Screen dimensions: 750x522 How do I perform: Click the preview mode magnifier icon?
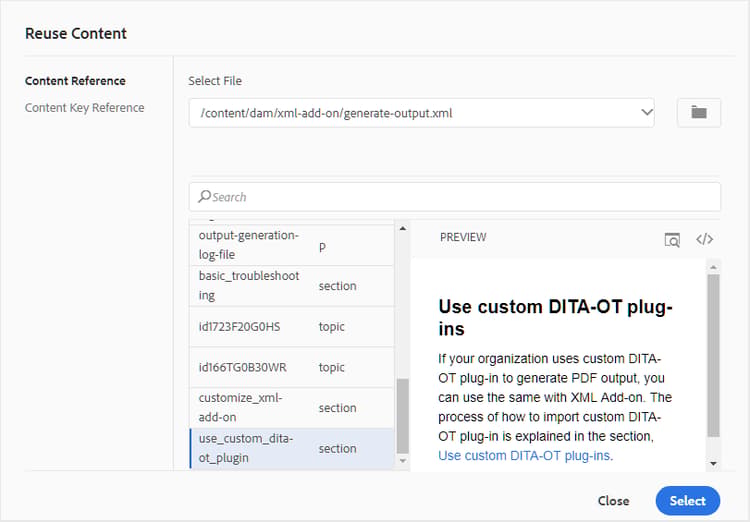pyautogui.click(x=672, y=240)
